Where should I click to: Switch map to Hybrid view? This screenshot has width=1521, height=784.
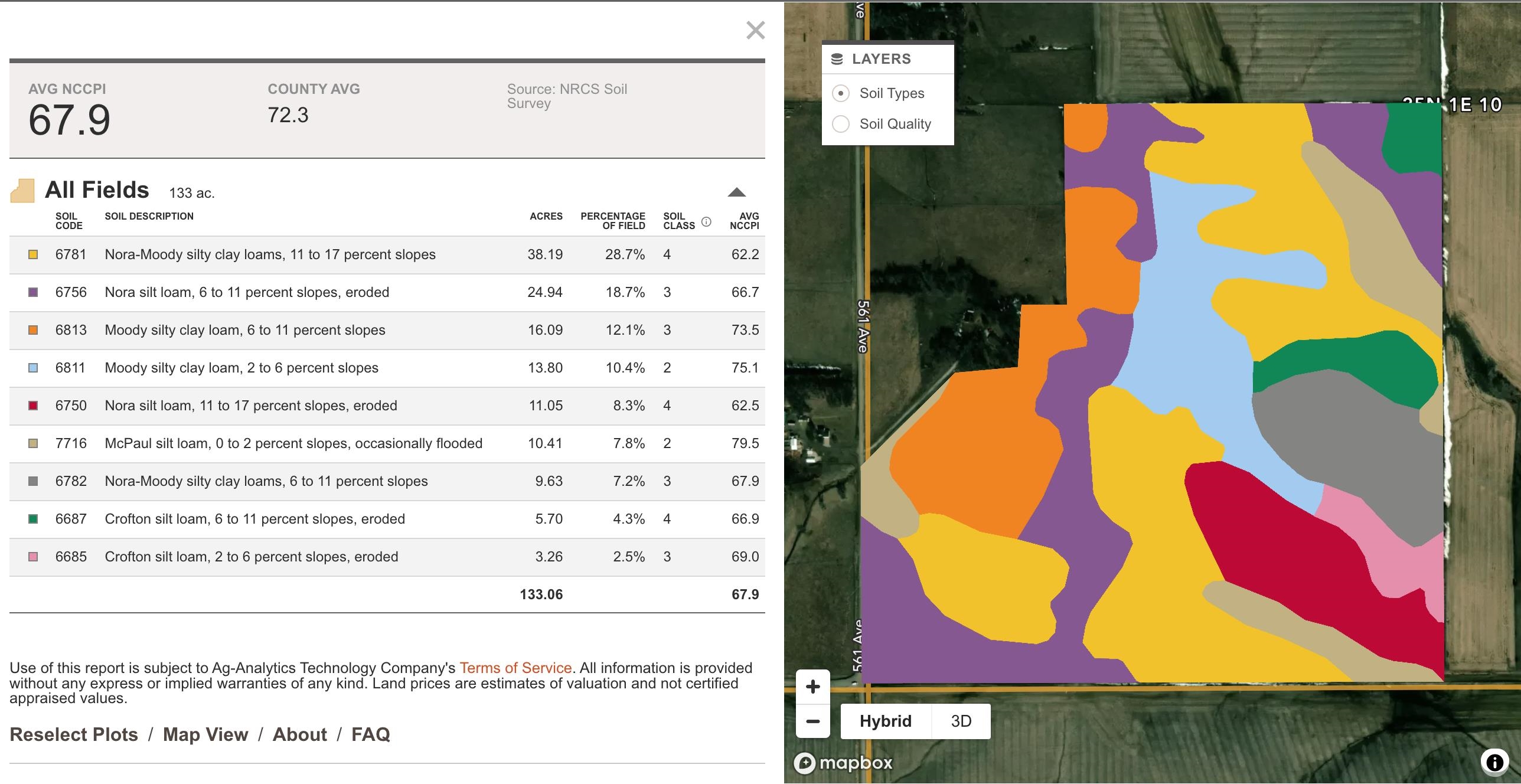click(885, 721)
